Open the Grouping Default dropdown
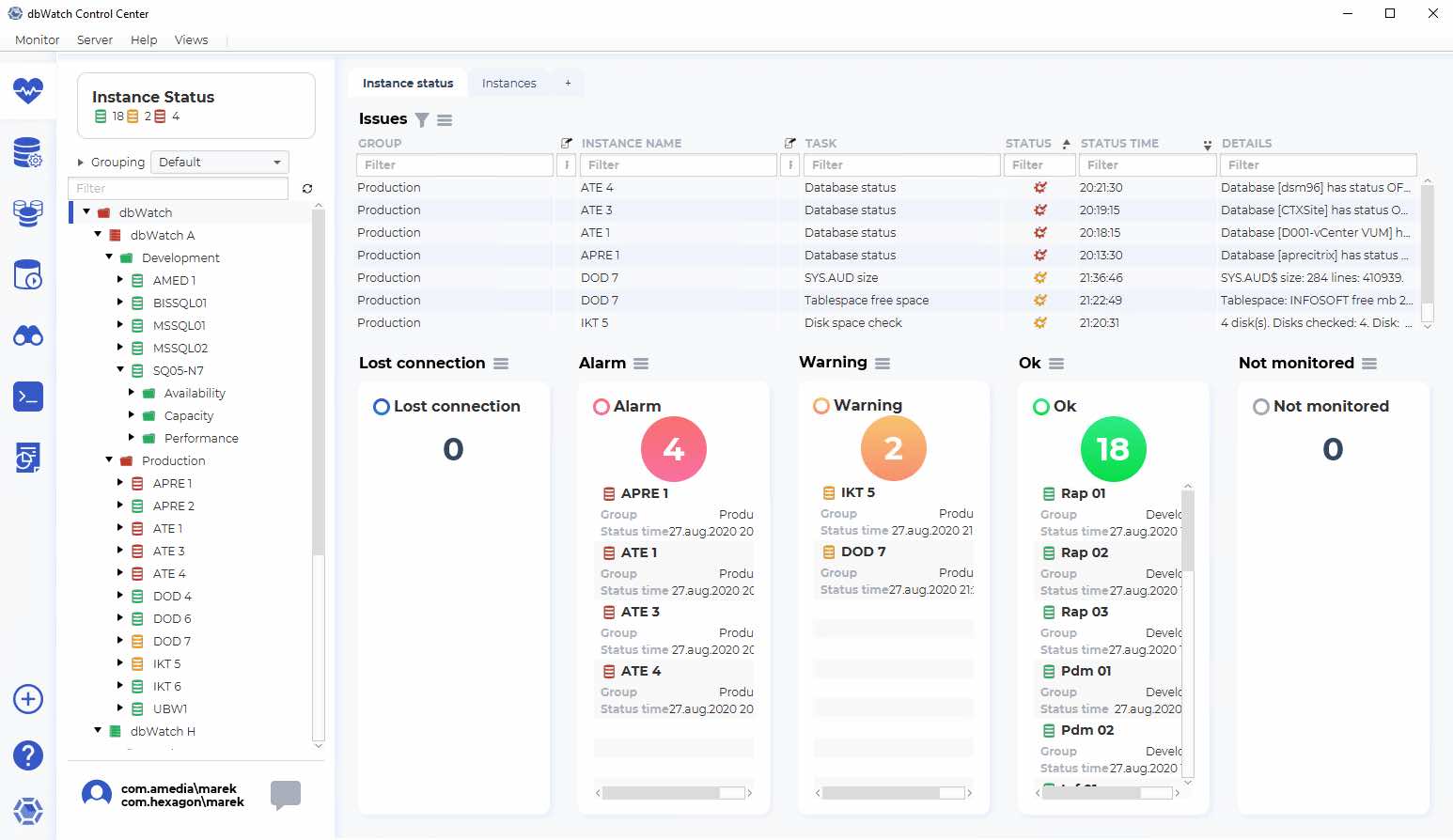This screenshot has height=840, width=1453. [220, 163]
